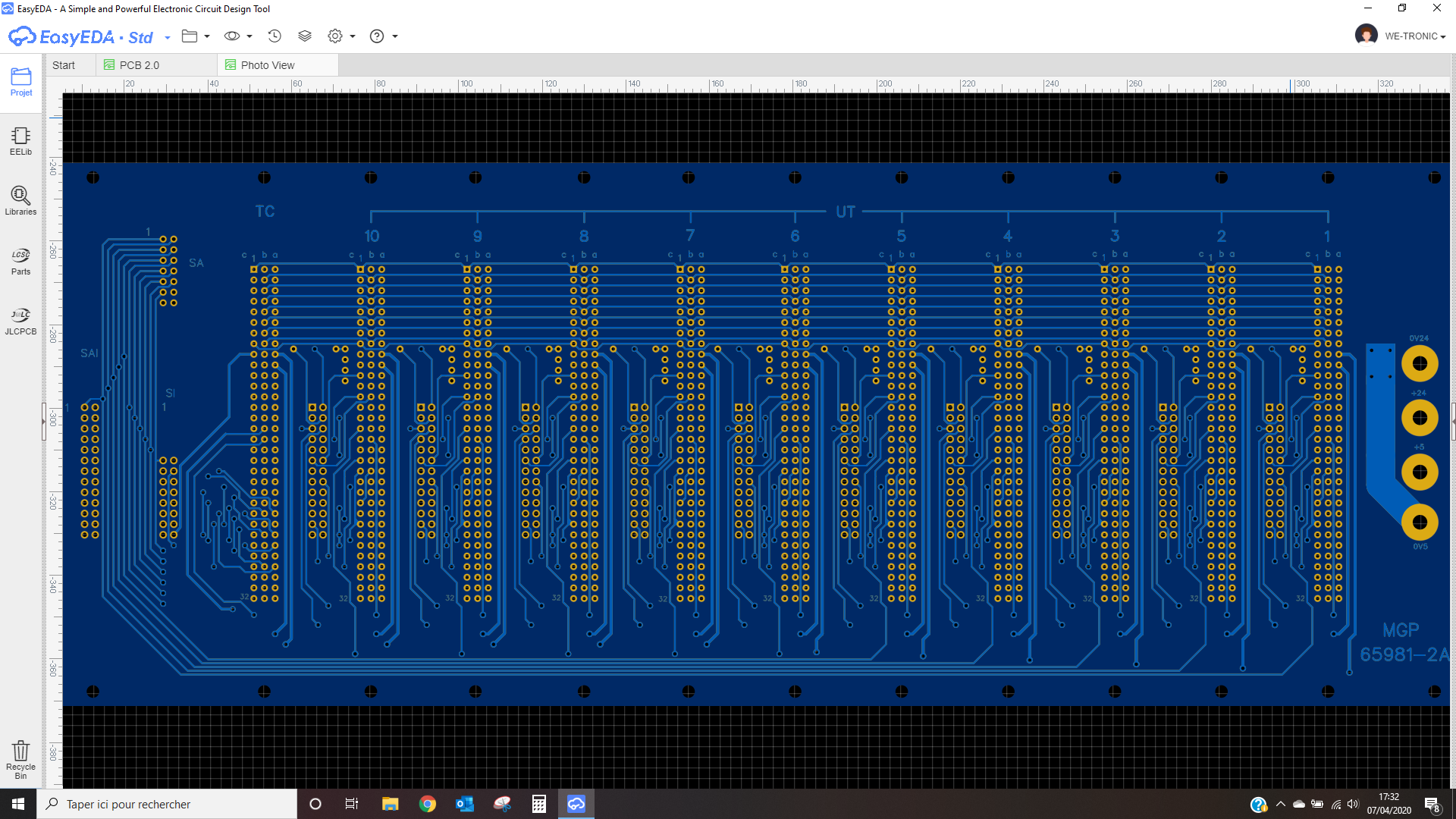Click the +5 power pad
Viewport: 1456px width, 819px height.
point(1420,472)
